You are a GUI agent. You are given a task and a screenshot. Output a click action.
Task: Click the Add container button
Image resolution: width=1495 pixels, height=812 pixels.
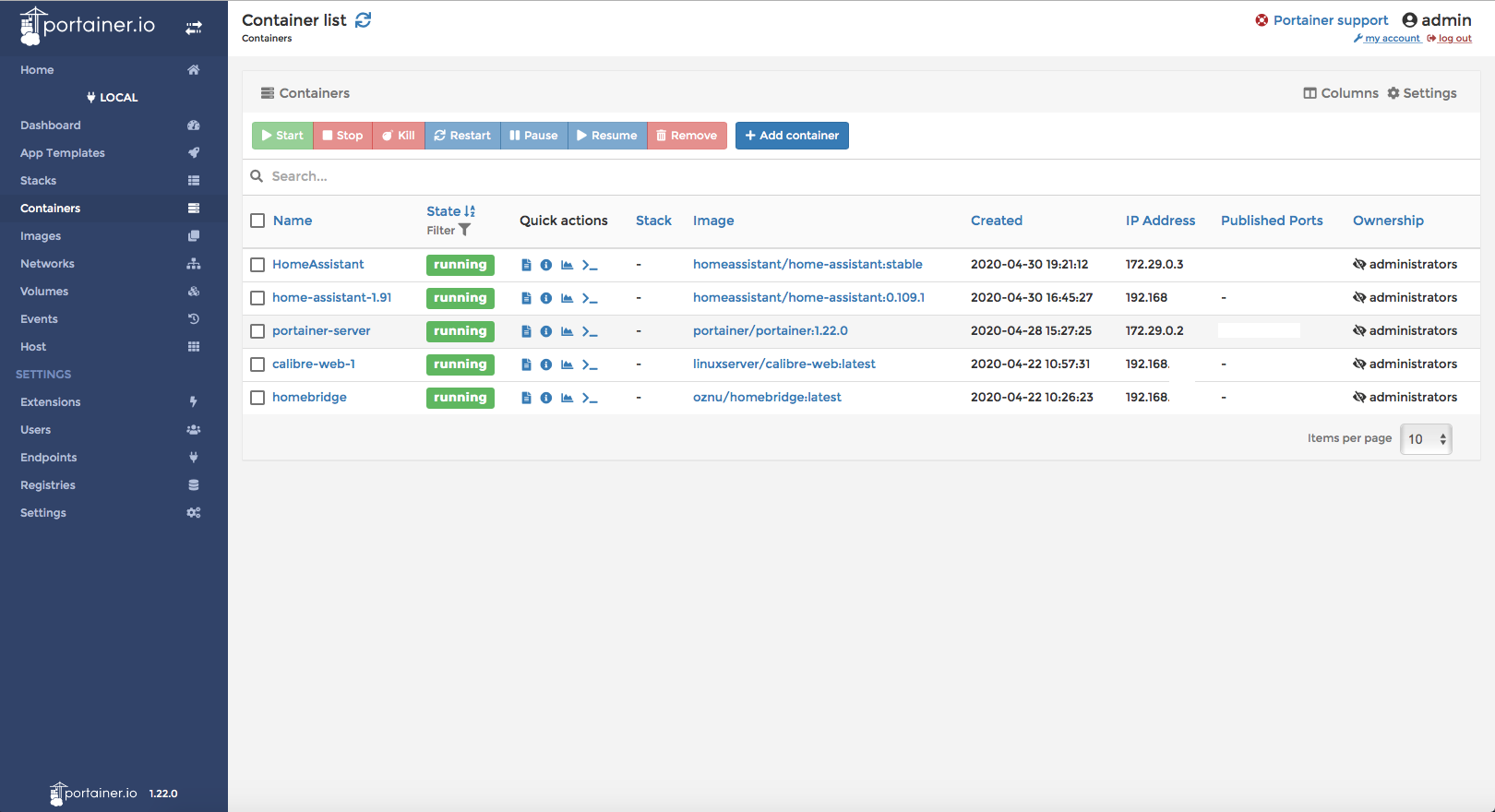[792, 136]
